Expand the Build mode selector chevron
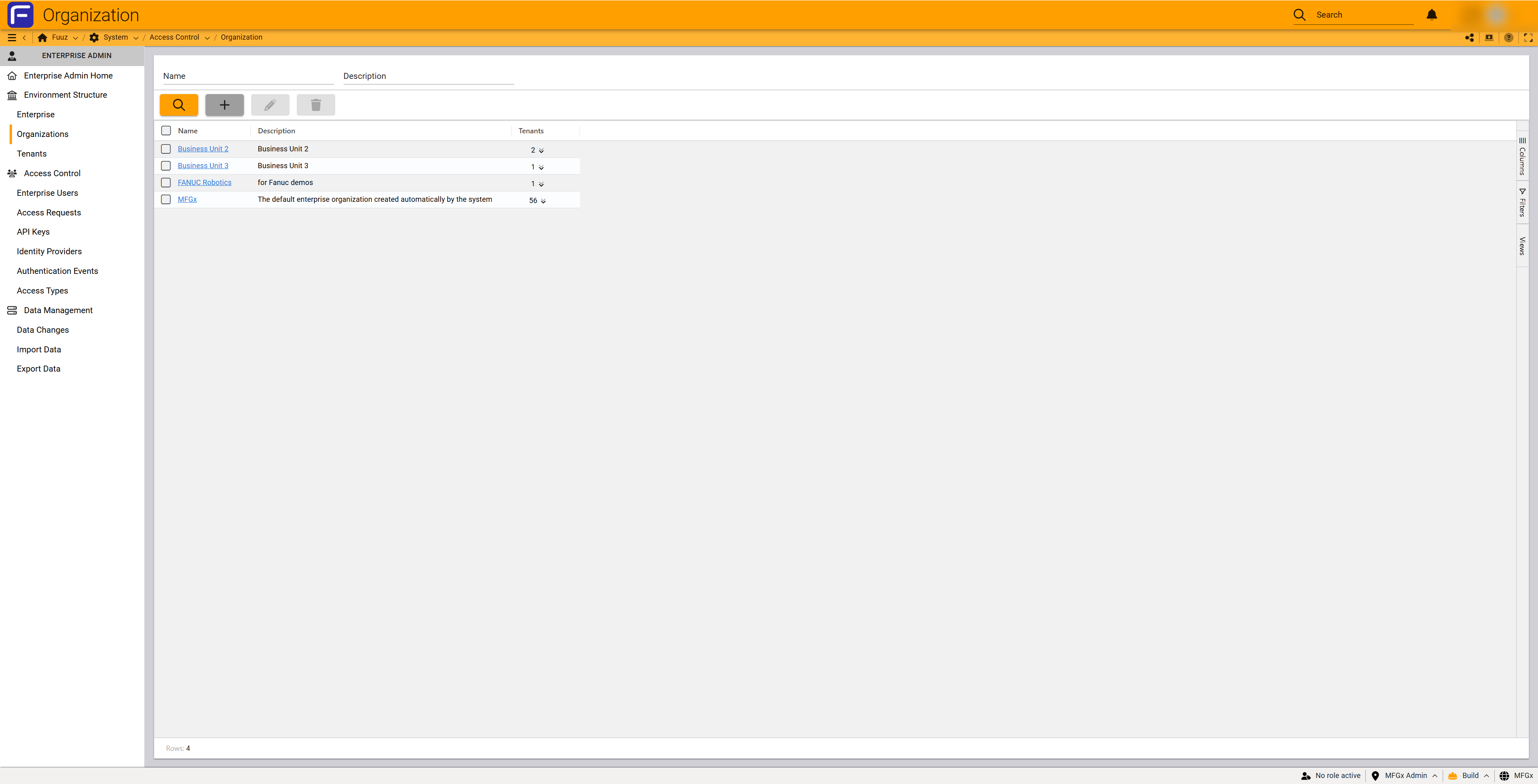 click(1486, 776)
